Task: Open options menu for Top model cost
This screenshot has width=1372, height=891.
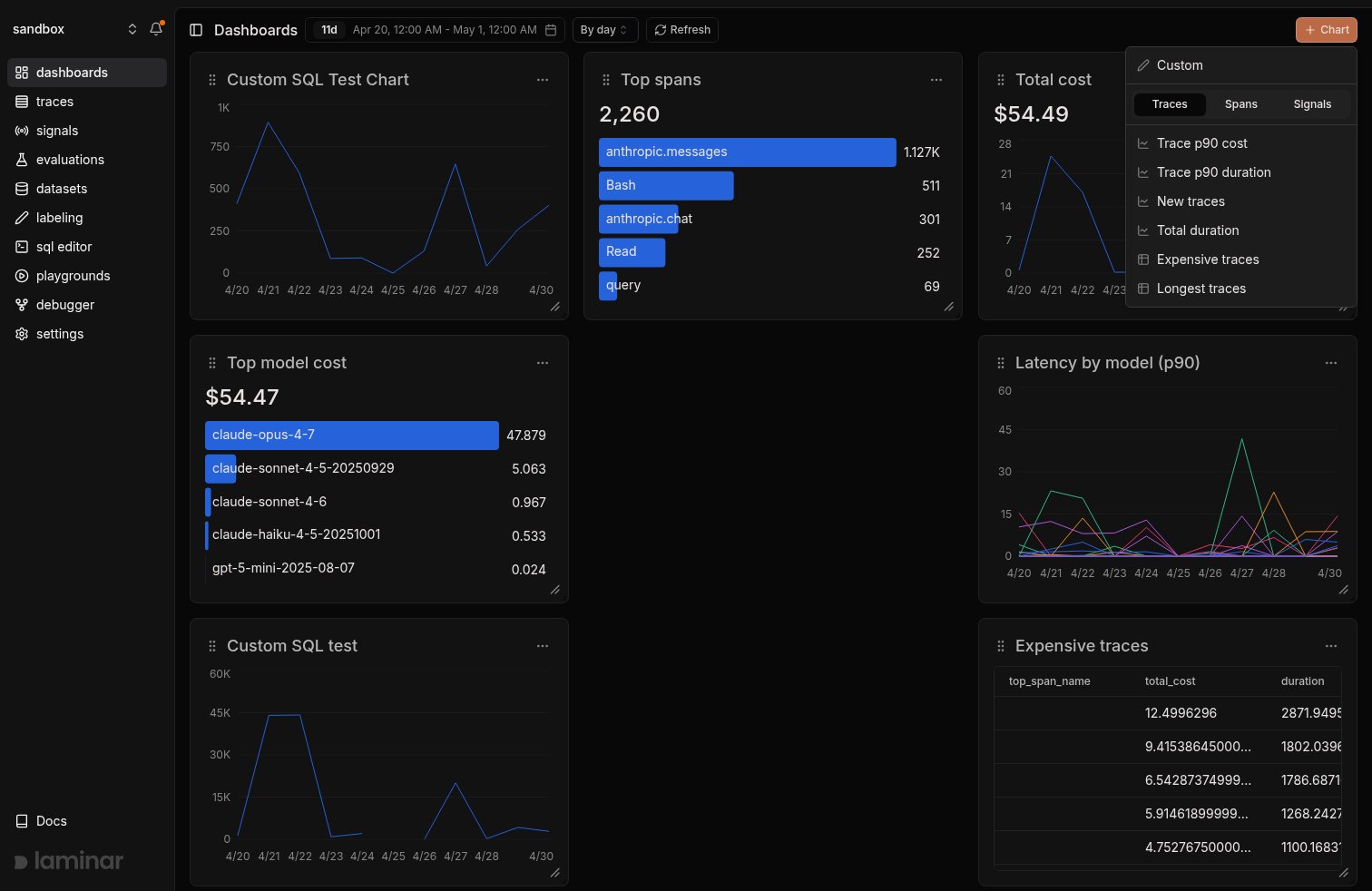Action: pyautogui.click(x=543, y=363)
